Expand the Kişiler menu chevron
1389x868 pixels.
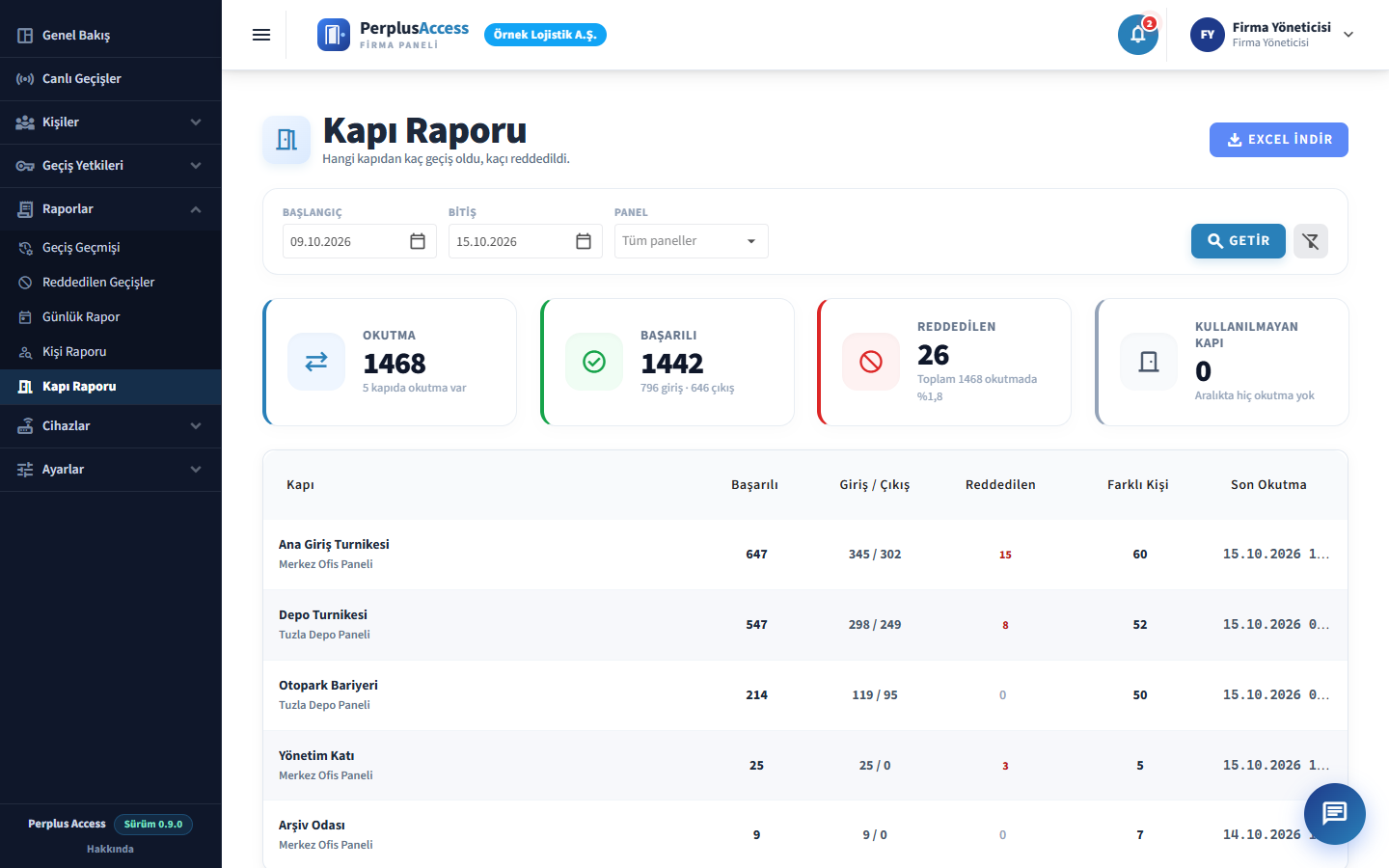coord(196,122)
